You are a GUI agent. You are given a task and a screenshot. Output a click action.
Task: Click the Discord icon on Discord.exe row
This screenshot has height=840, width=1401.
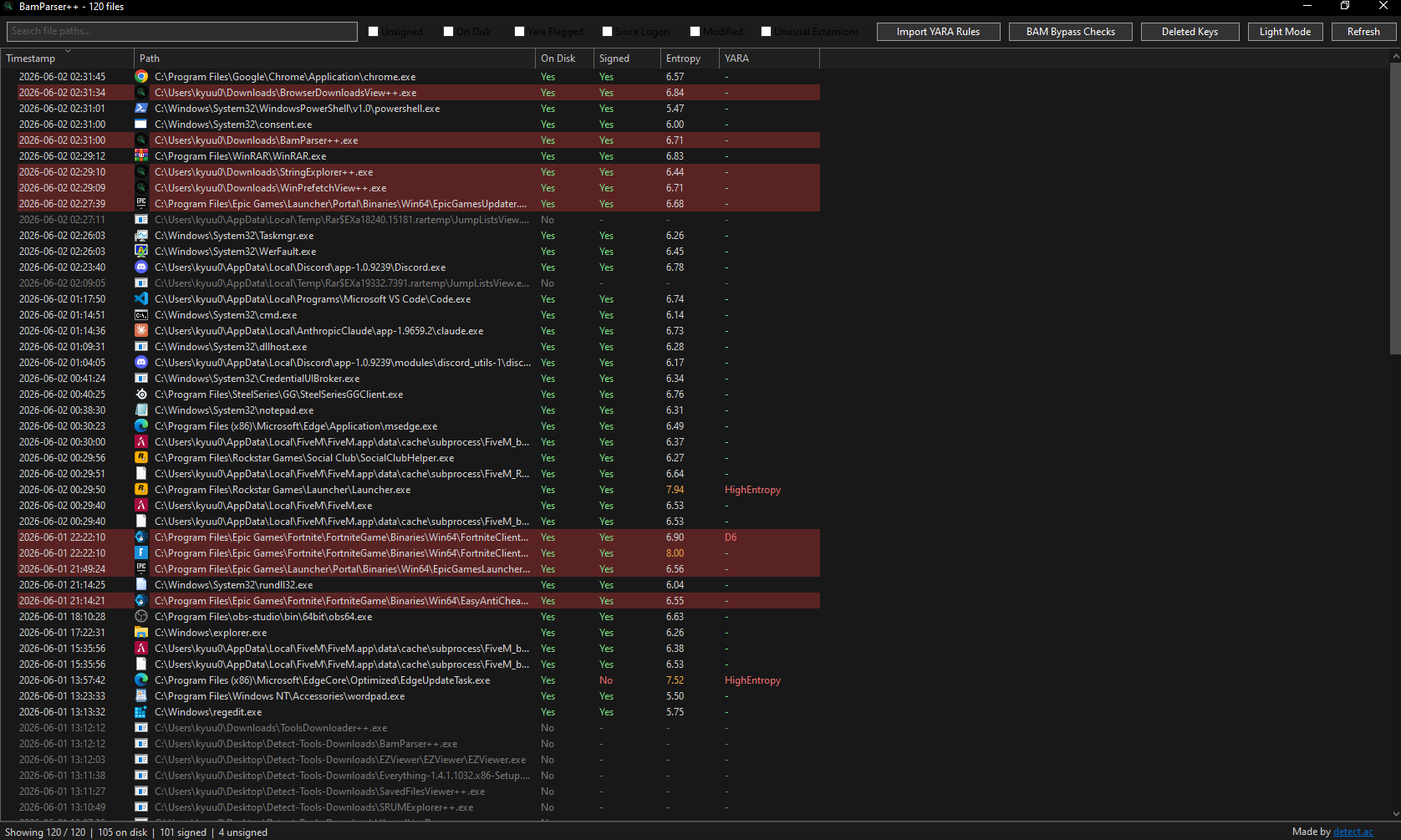tap(141, 267)
